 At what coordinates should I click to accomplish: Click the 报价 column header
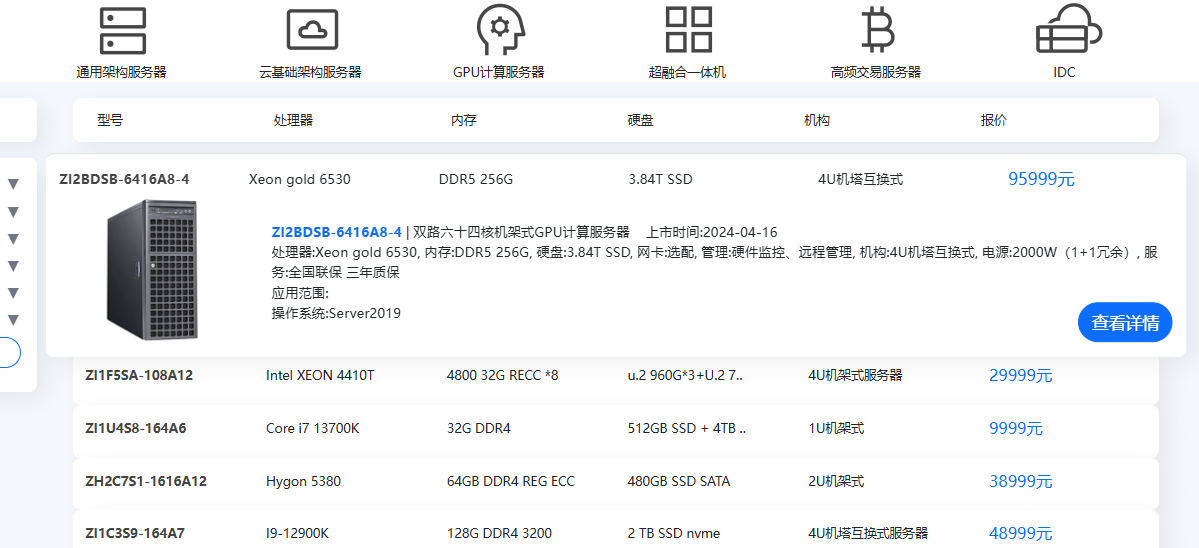[x=994, y=120]
